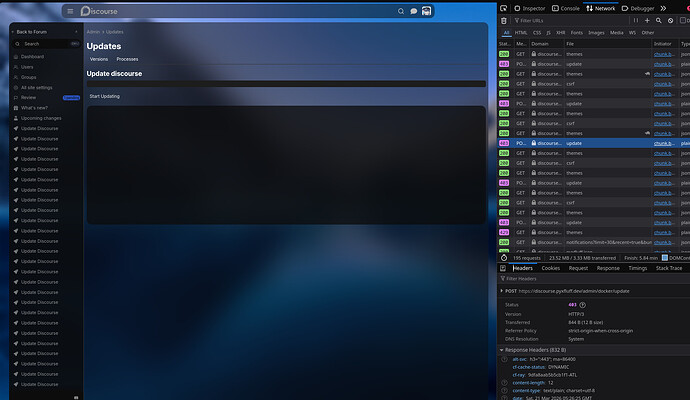Open the Cookies details tab

[x=551, y=268]
